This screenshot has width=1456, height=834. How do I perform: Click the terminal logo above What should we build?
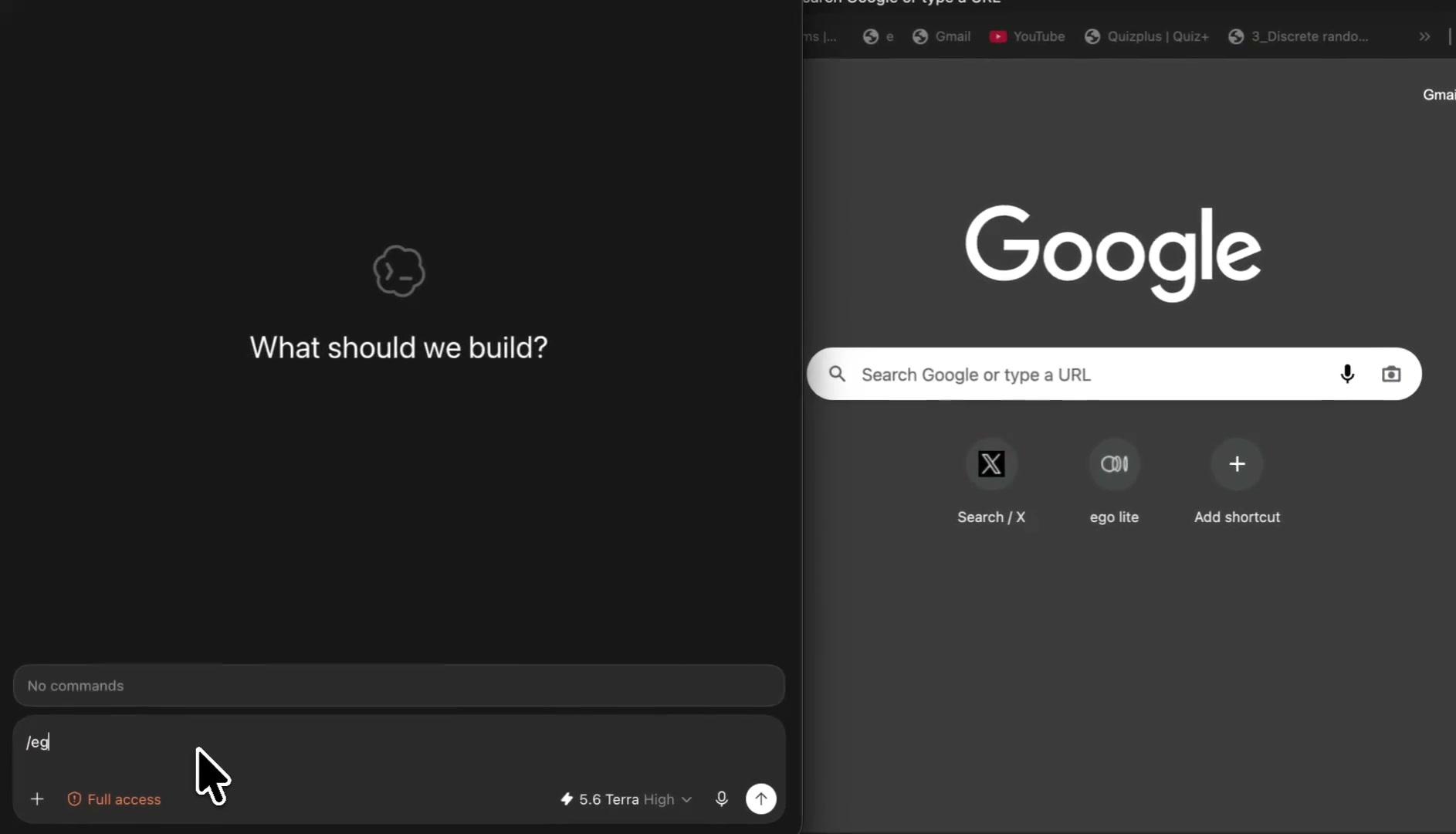click(x=399, y=271)
